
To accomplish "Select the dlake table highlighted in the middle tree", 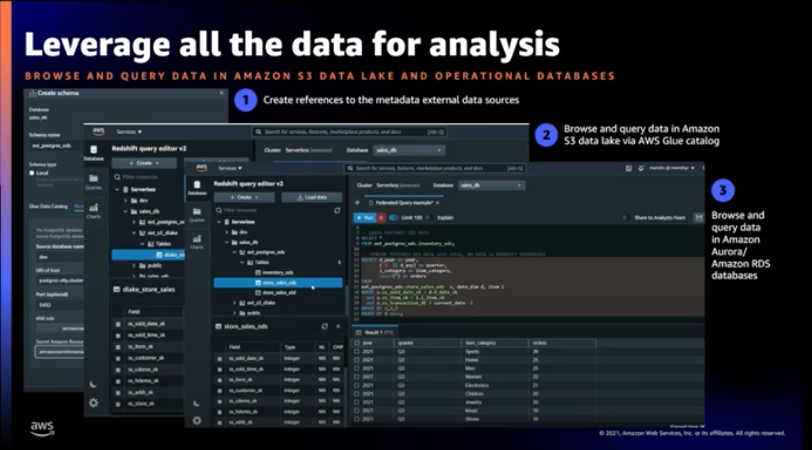I will click(x=148, y=254).
